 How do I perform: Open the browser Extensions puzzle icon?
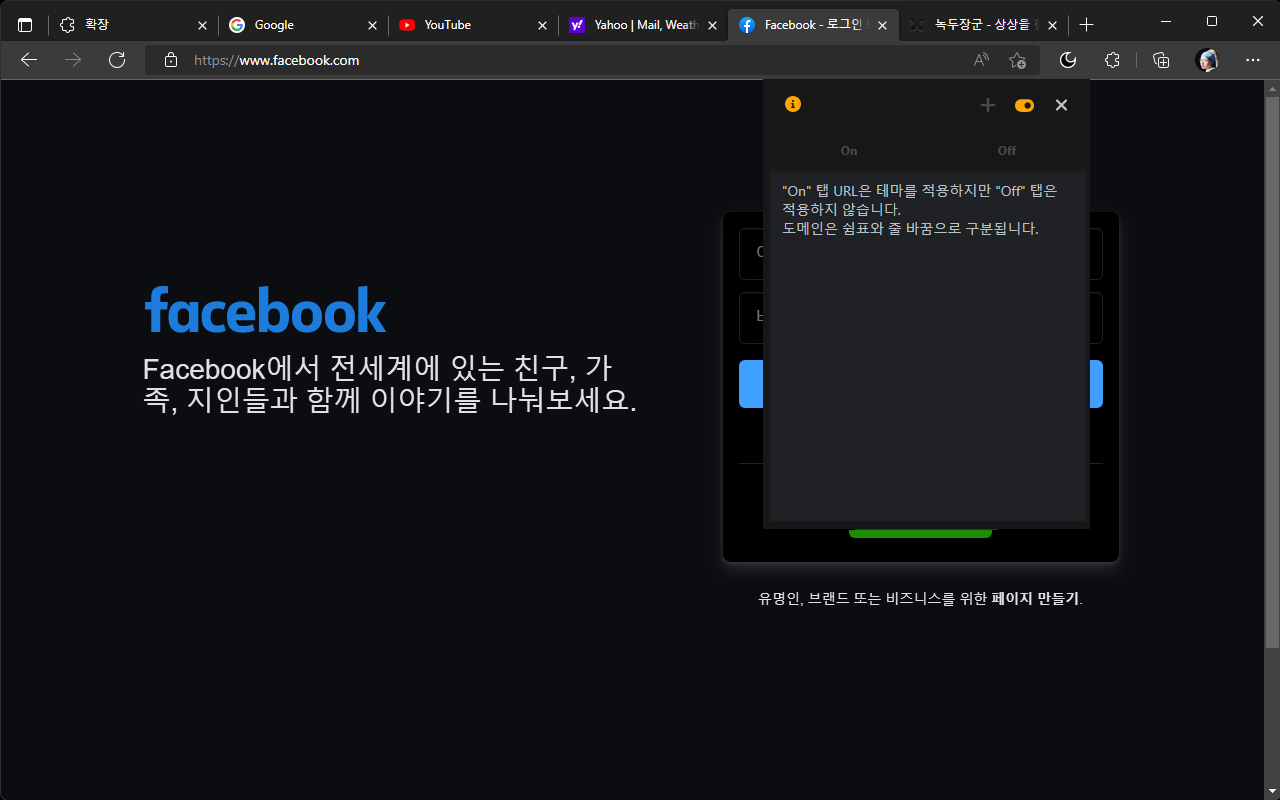click(x=1112, y=60)
